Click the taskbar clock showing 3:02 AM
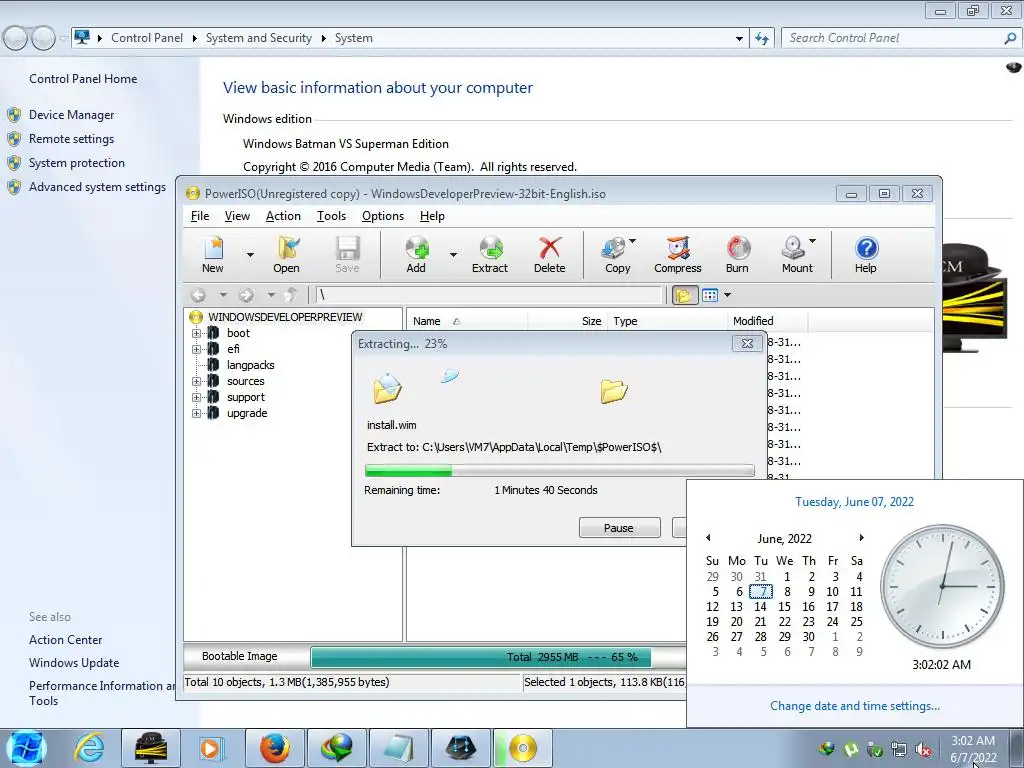This screenshot has height=768, width=1024. [973, 749]
